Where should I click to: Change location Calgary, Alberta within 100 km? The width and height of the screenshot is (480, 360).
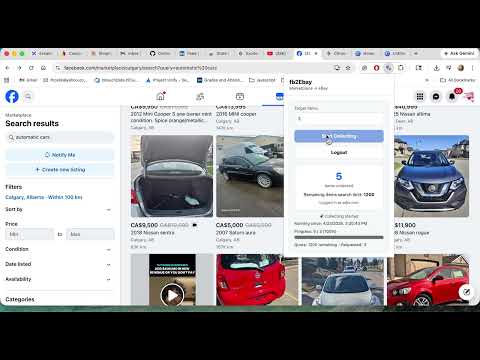click(44, 197)
